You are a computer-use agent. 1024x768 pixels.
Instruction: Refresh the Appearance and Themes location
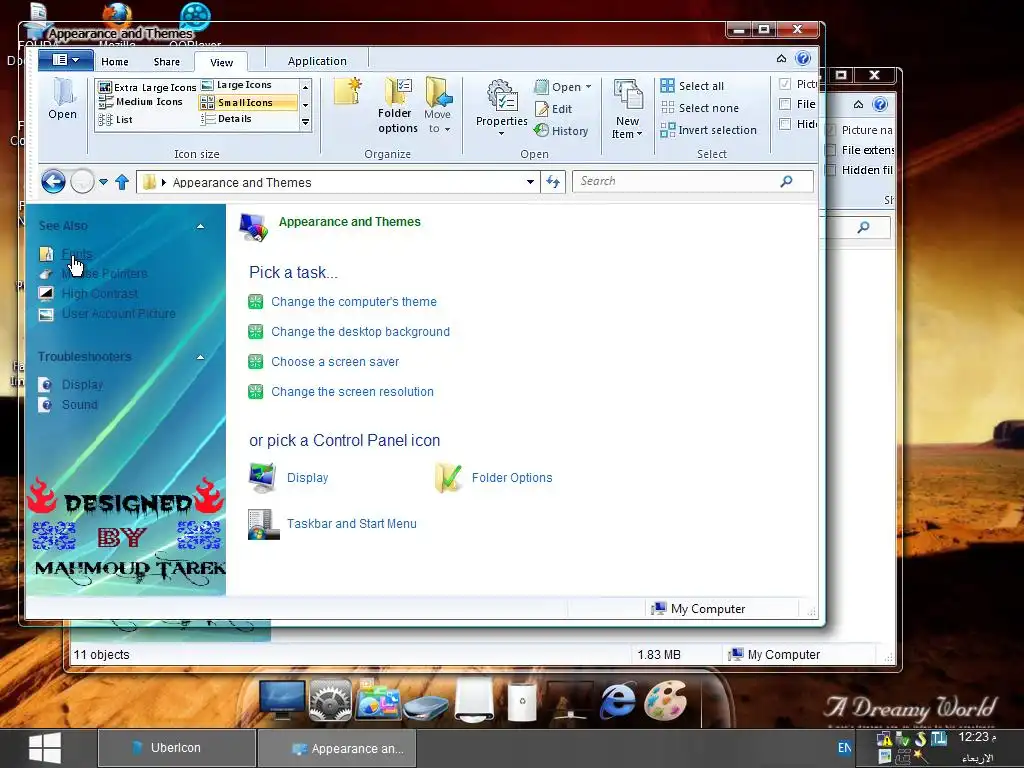(553, 182)
